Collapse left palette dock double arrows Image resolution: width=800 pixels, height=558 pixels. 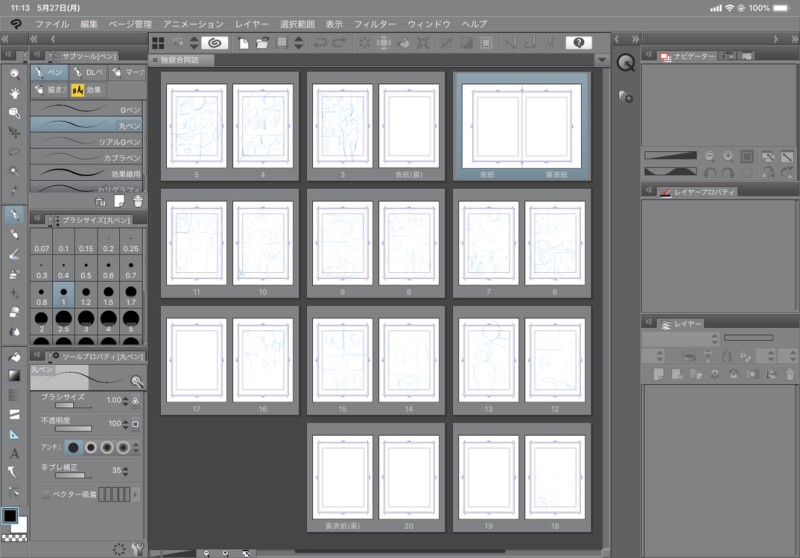click(5, 39)
